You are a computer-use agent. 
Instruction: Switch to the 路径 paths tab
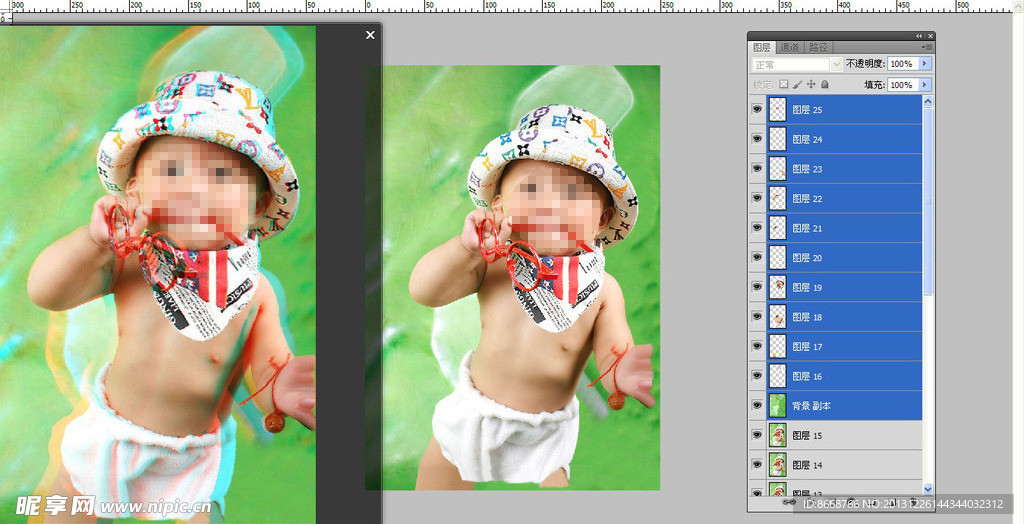818,47
